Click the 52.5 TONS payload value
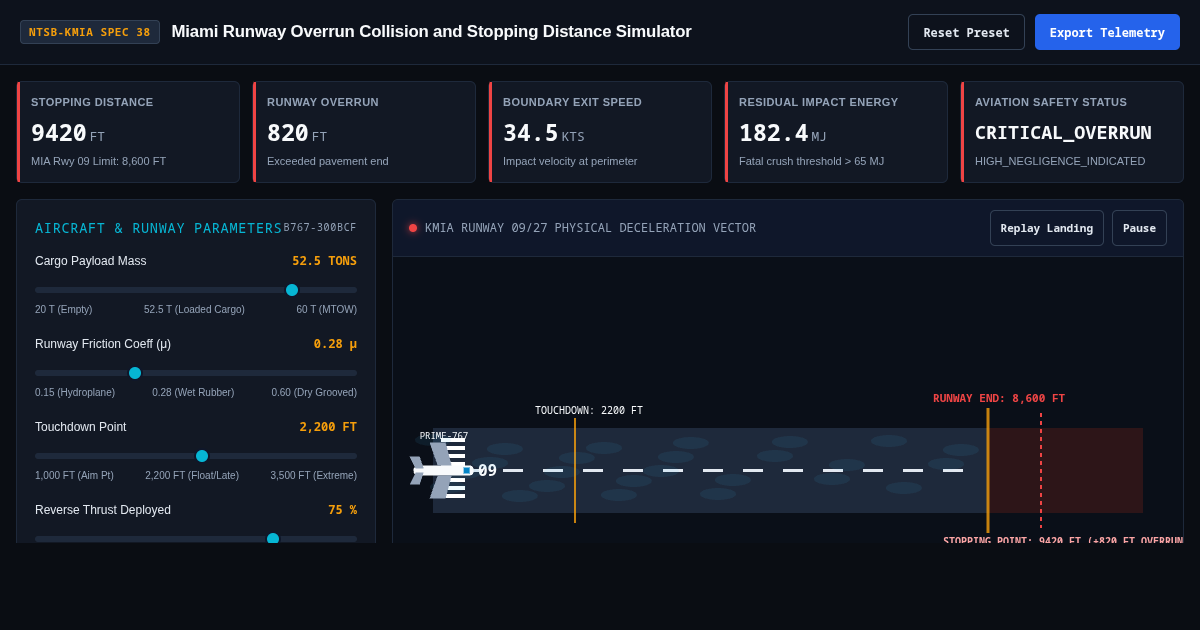The width and height of the screenshot is (1200, 630). click(324, 261)
